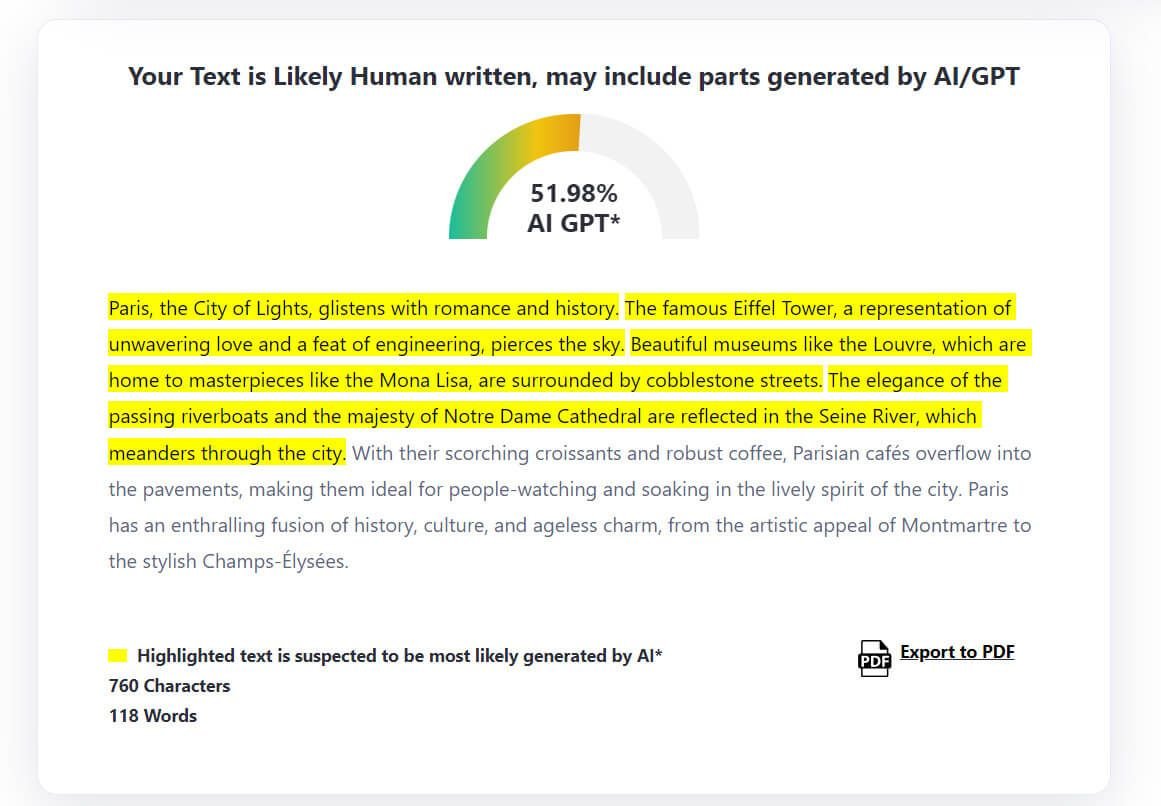The image size is (1161, 806).
Task: Click the gray unfilled gauge section
Action: [660, 180]
